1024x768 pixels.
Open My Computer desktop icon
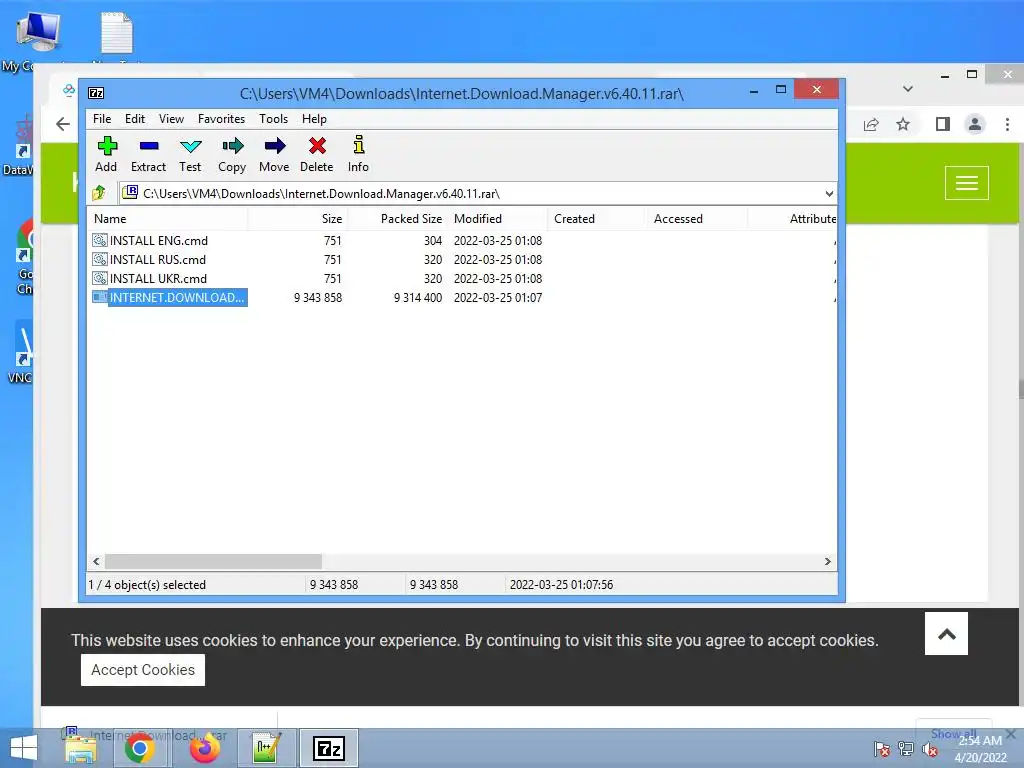[x=37, y=41]
